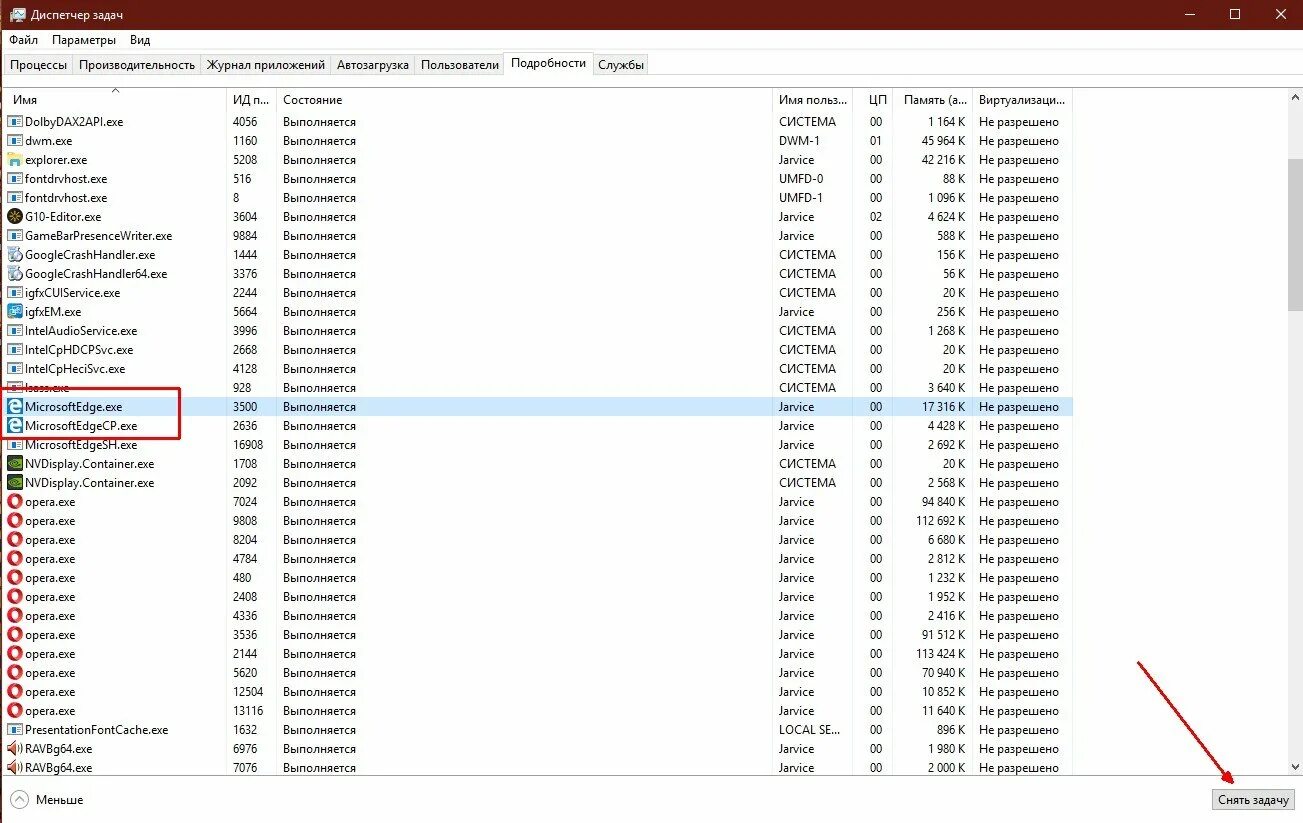Switch to the Производительность tab

click(137, 65)
